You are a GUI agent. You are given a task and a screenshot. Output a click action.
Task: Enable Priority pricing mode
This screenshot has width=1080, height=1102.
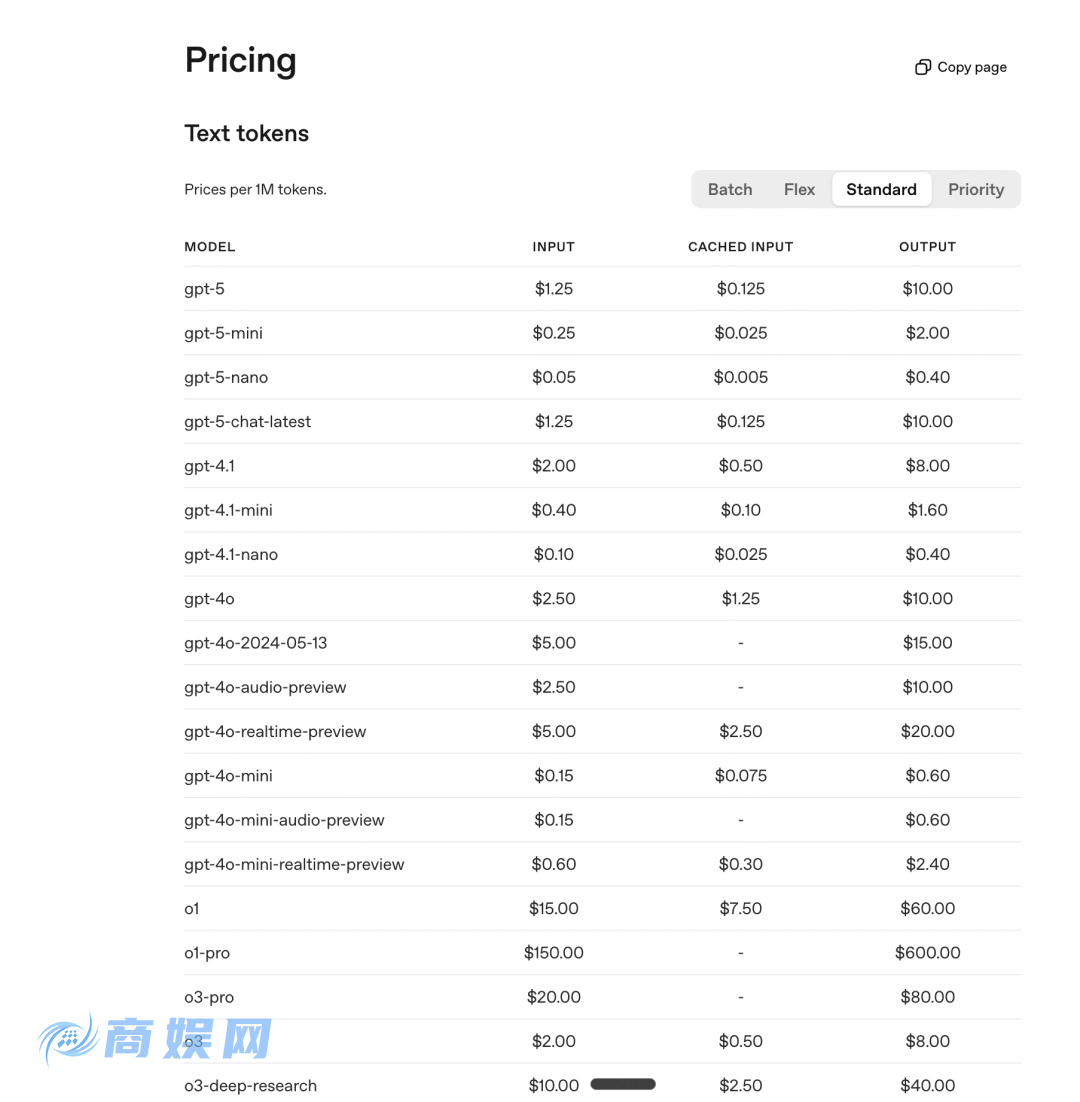click(x=975, y=189)
